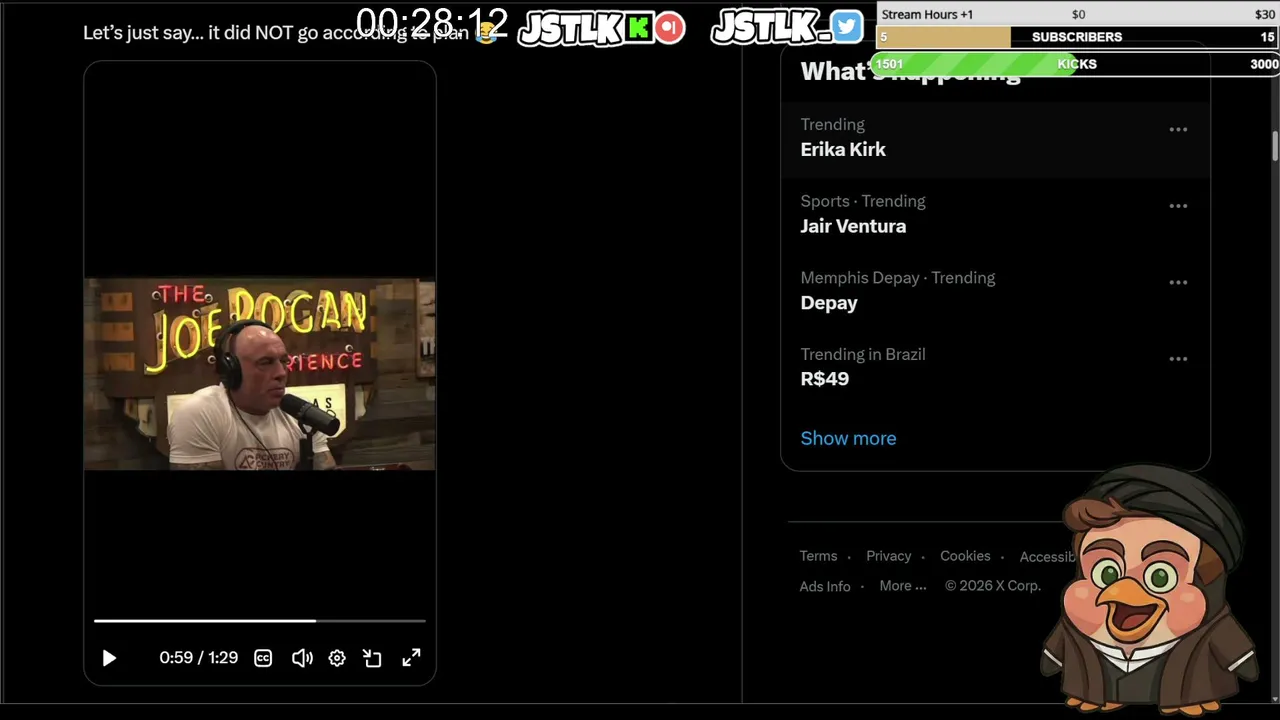Expand the More footer menu

(x=903, y=586)
